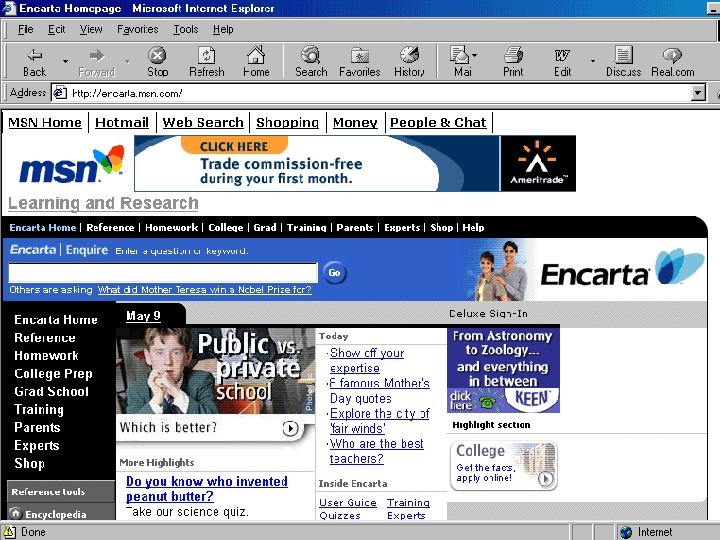Viewport: 720px width, 540px height.
Task: Click the arrow next to Which is better?
Action: [290, 428]
